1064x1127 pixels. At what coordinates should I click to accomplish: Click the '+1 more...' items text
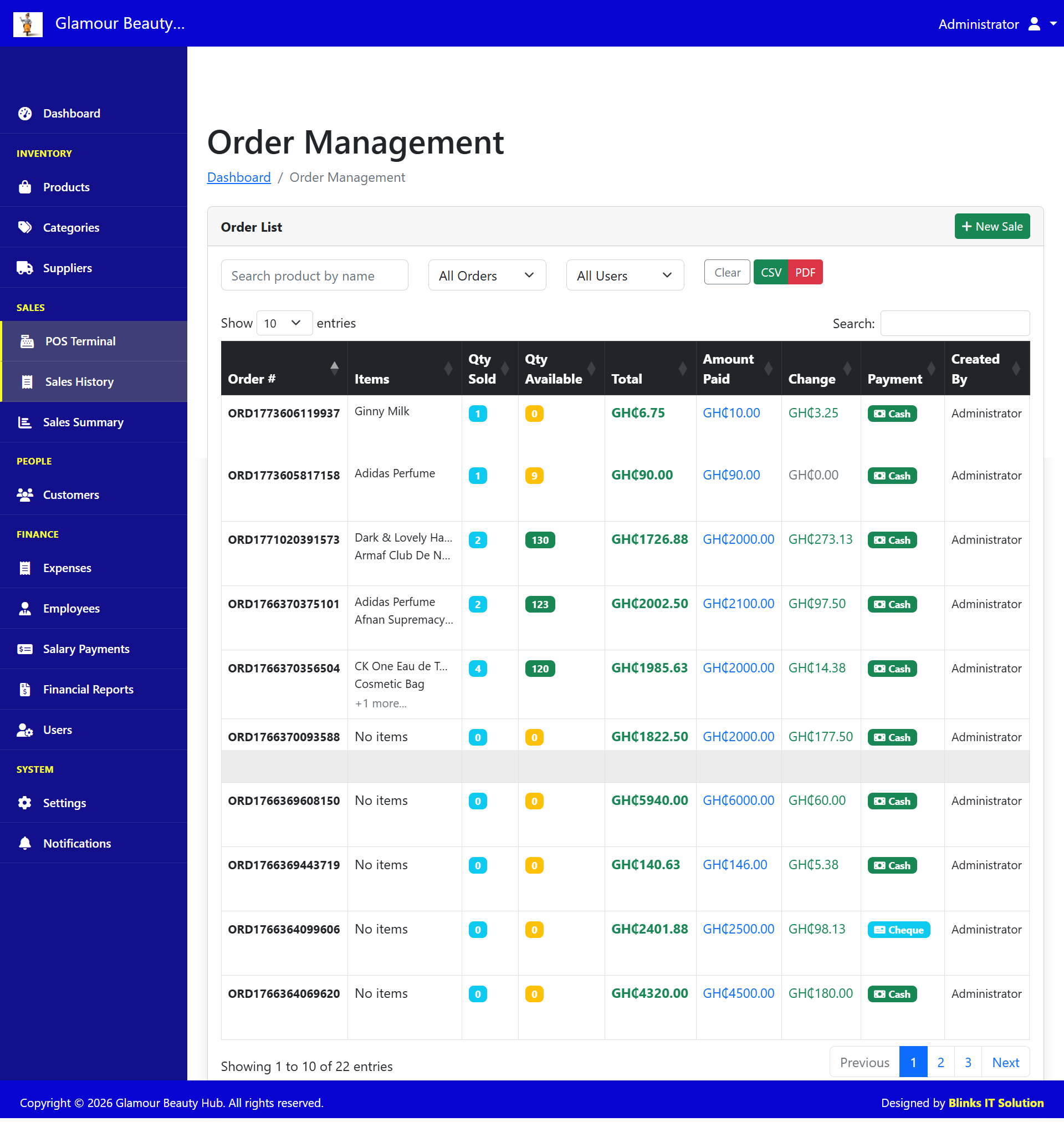[381, 703]
